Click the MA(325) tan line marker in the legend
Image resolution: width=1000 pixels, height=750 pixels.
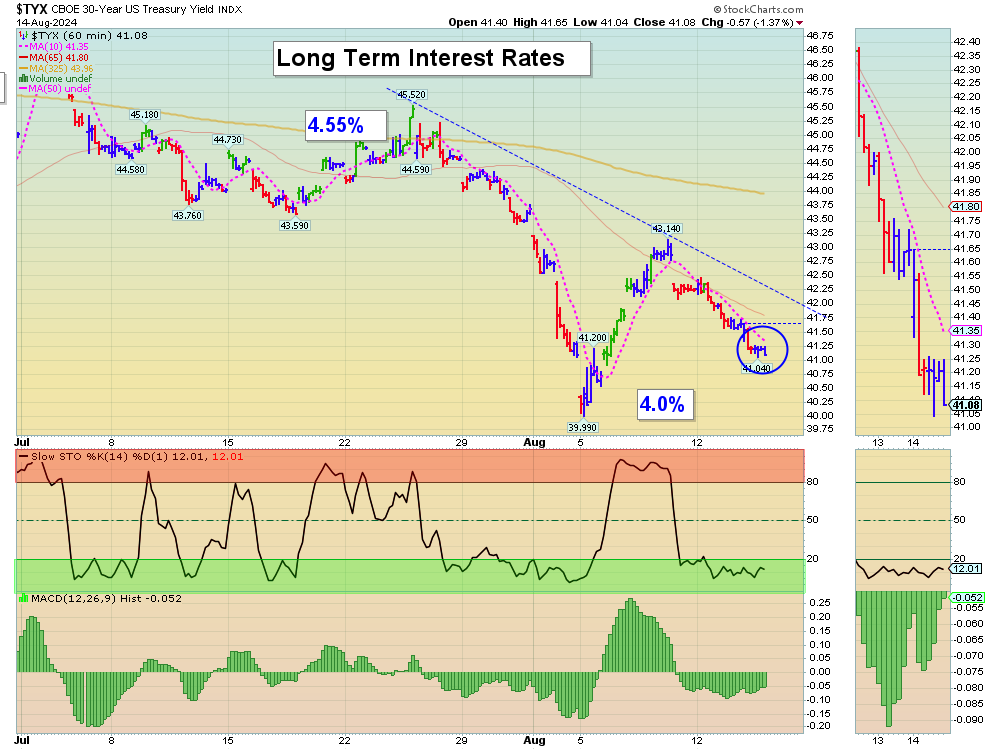[24, 68]
